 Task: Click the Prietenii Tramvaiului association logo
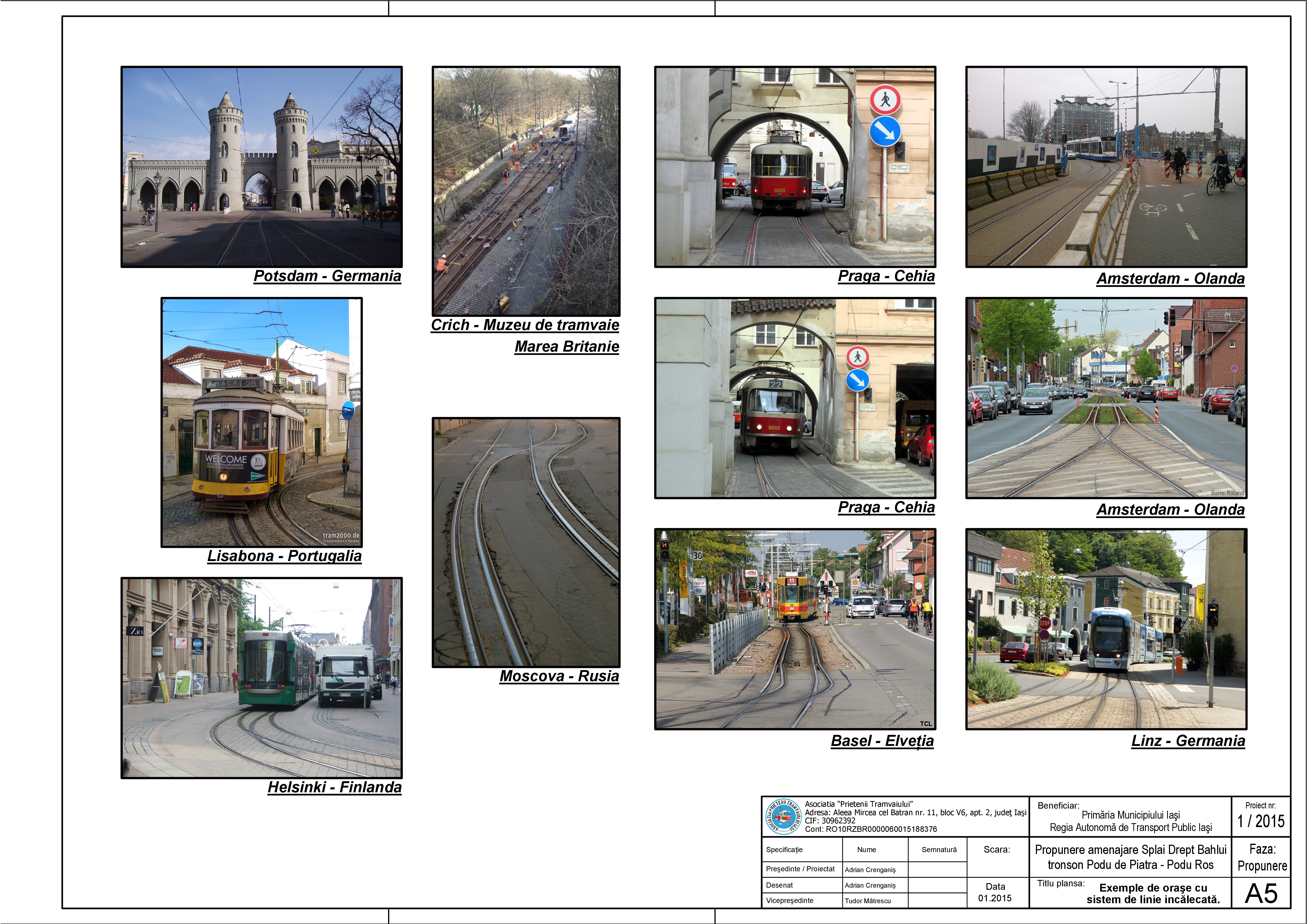783,817
